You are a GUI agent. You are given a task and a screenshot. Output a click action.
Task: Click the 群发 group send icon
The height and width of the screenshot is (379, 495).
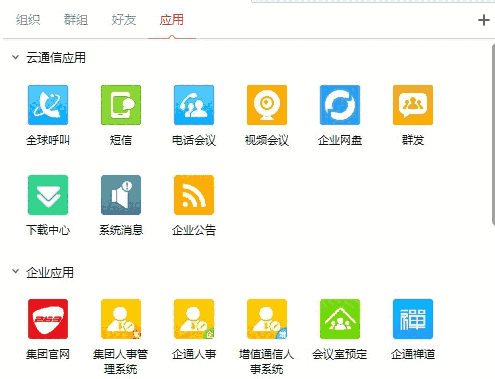click(x=413, y=105)
